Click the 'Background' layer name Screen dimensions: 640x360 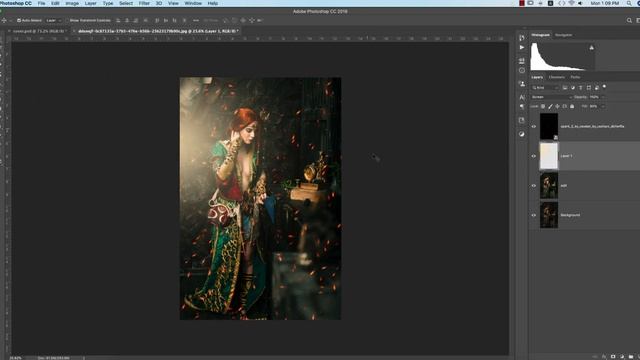[570, 215]
